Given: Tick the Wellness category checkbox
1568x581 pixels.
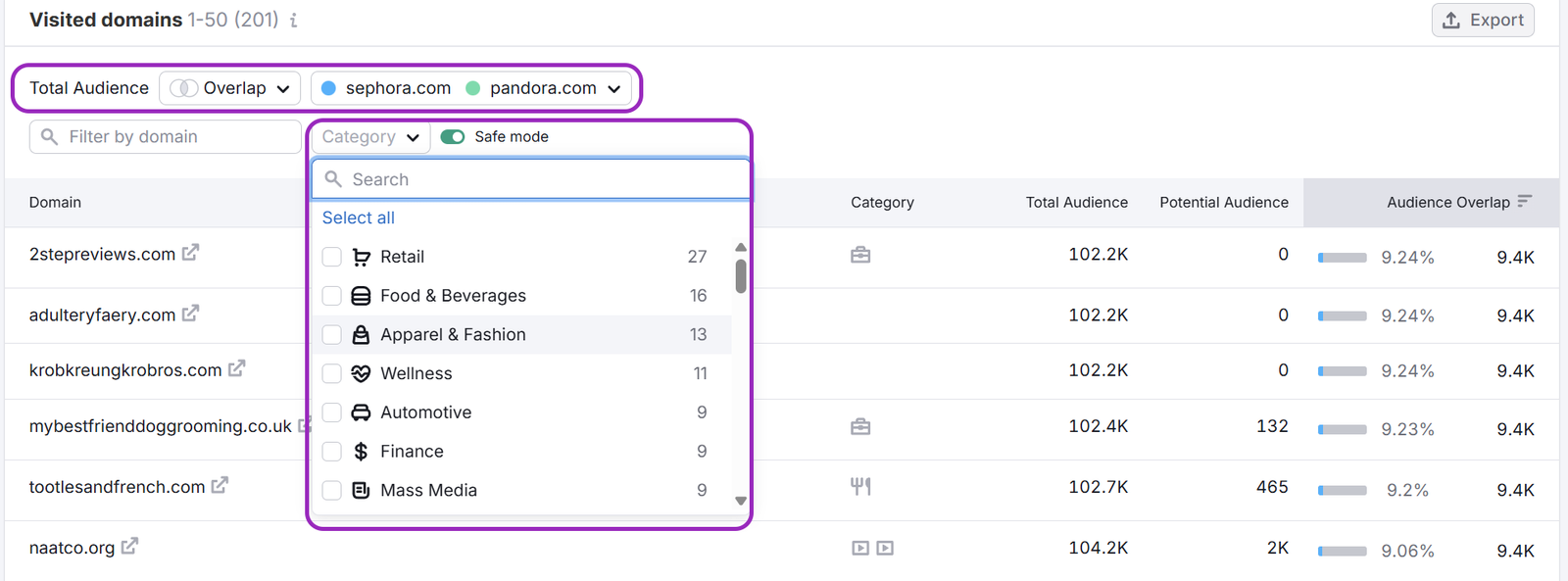Looking at the screenshot, I should point(332,373).
